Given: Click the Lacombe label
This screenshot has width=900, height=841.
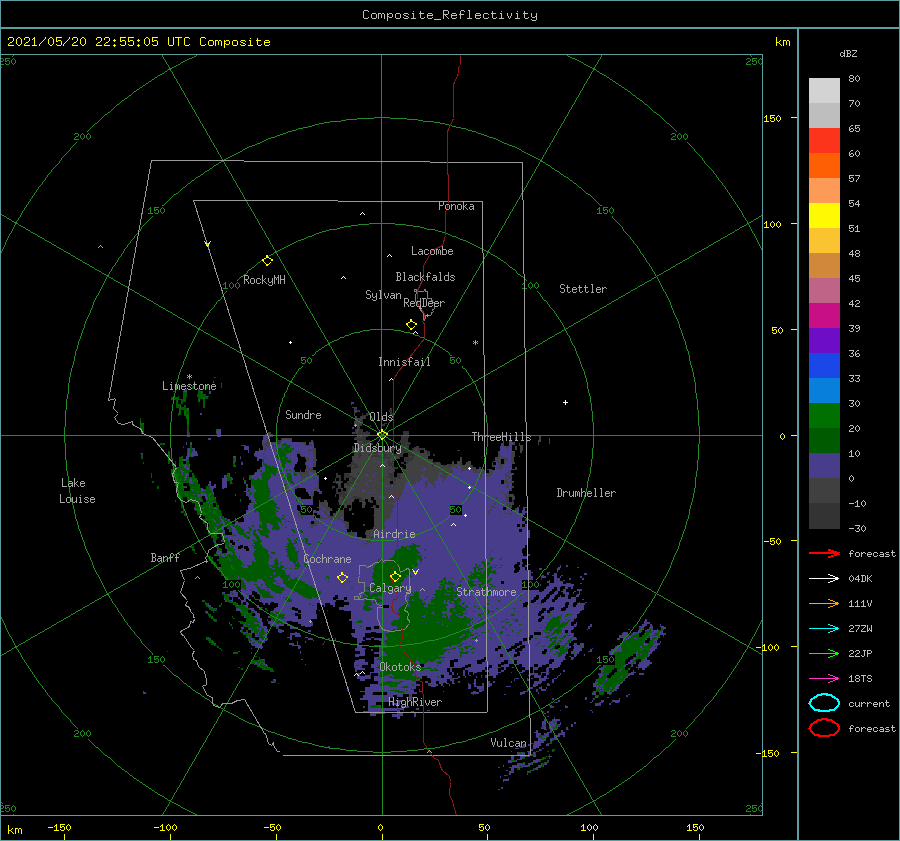Looking at the screenshot, I should click(432, 251).
